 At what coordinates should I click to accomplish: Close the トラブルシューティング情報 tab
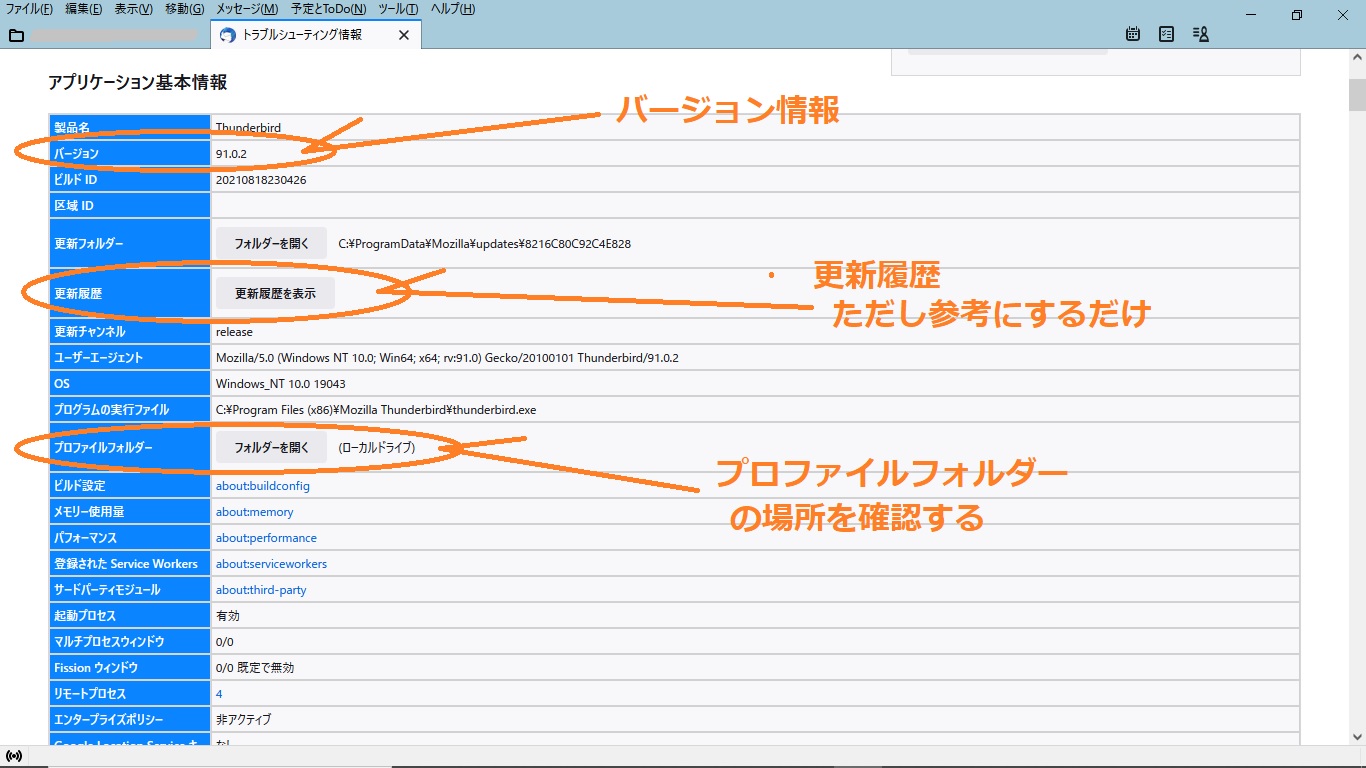404,35
